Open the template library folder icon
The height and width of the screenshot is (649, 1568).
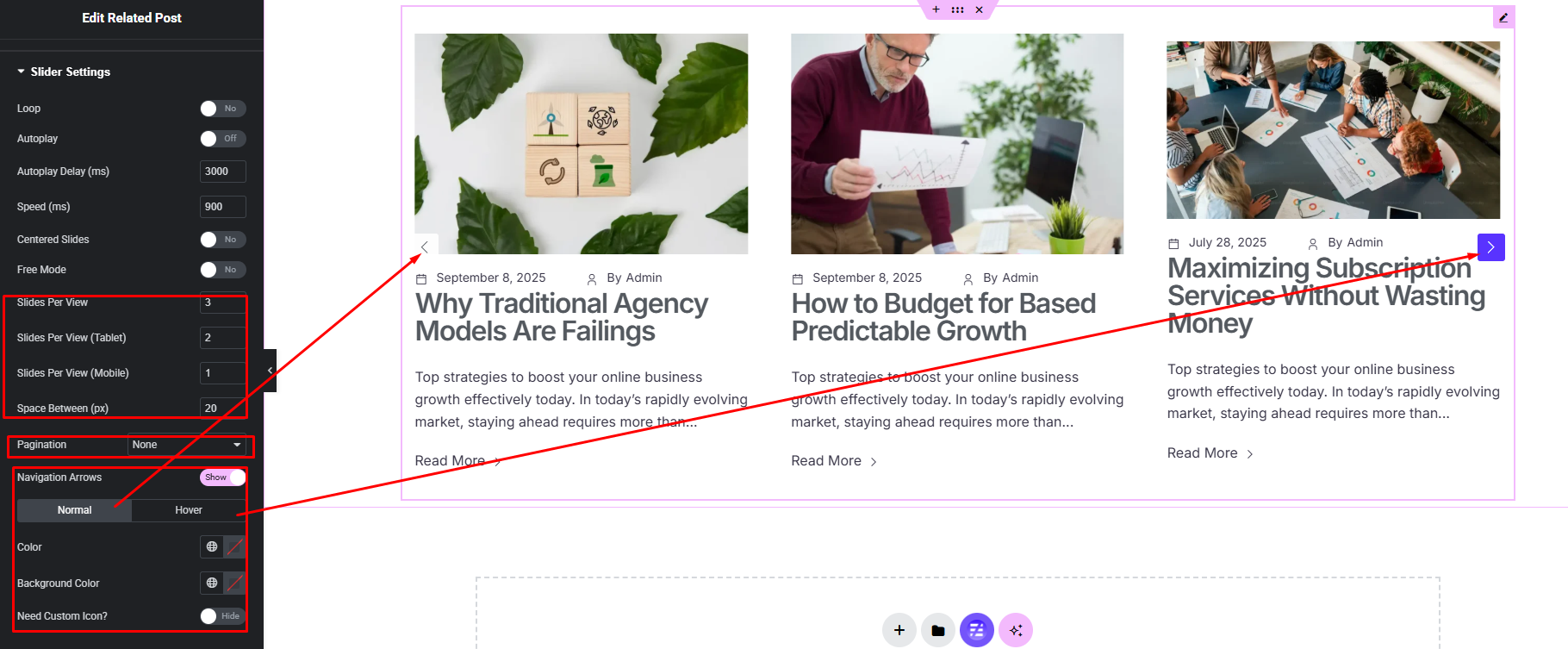click(938, 630)
